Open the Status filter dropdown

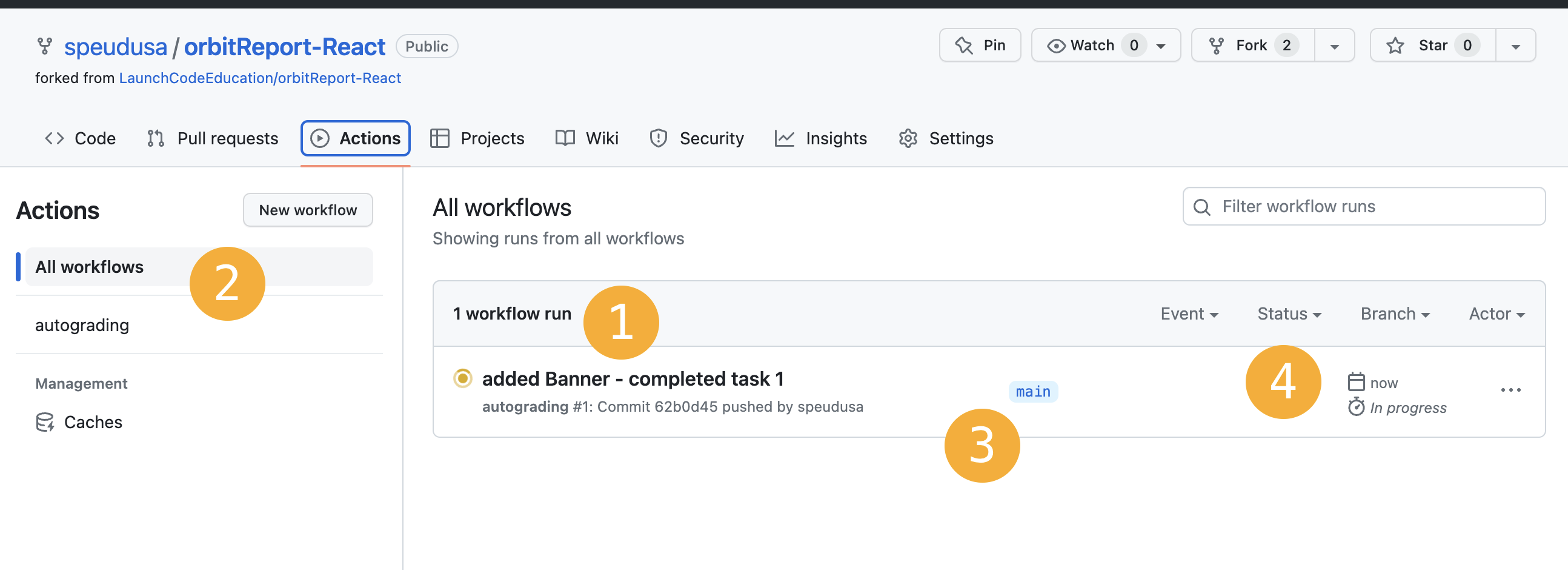click(x=1289, y=313)
